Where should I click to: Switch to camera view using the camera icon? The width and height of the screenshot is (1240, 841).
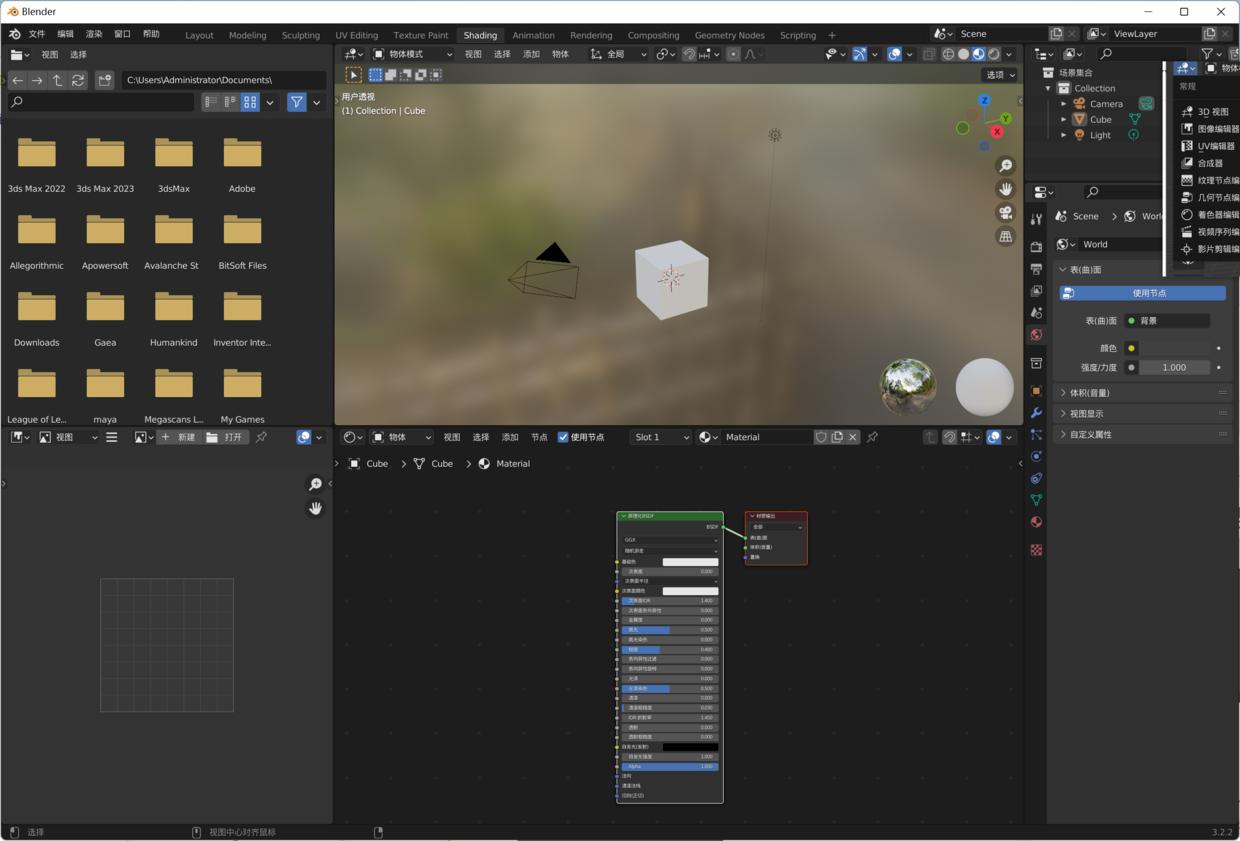point(1005,212)
